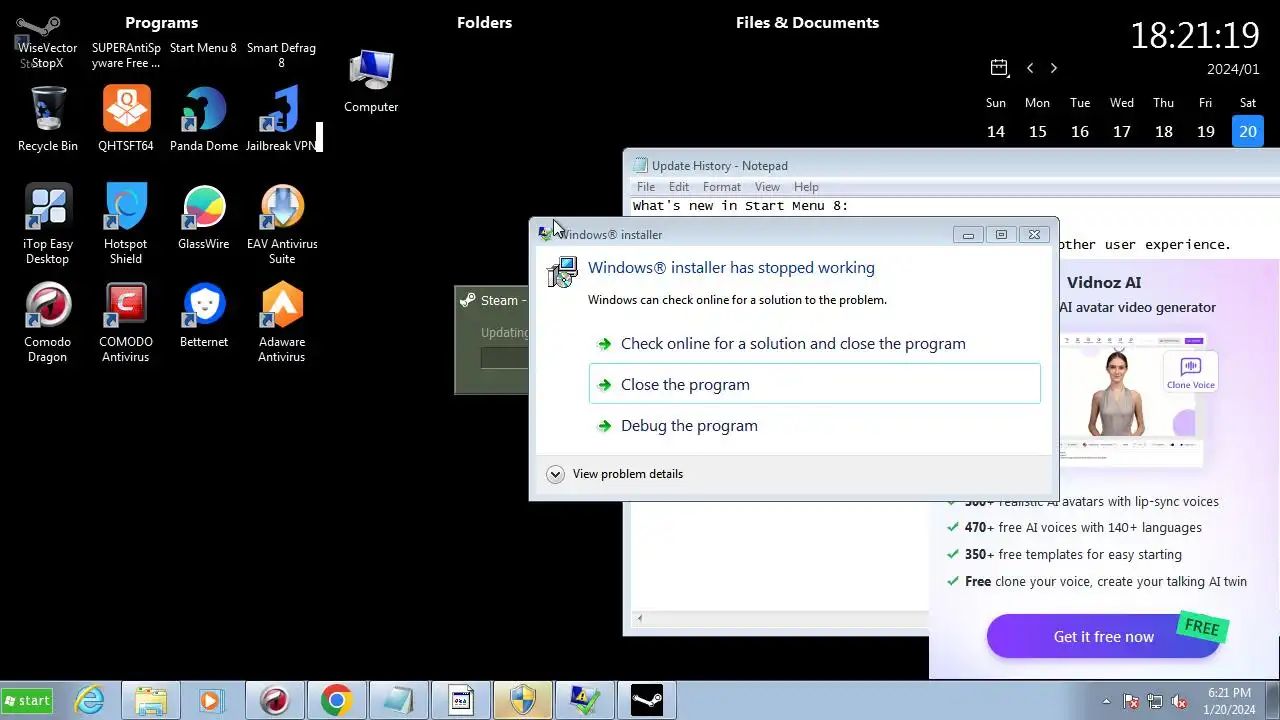Screen dimensions: 1280x720
Task: Switch to Notepad taskbar button
Action: tap(398, 701)
